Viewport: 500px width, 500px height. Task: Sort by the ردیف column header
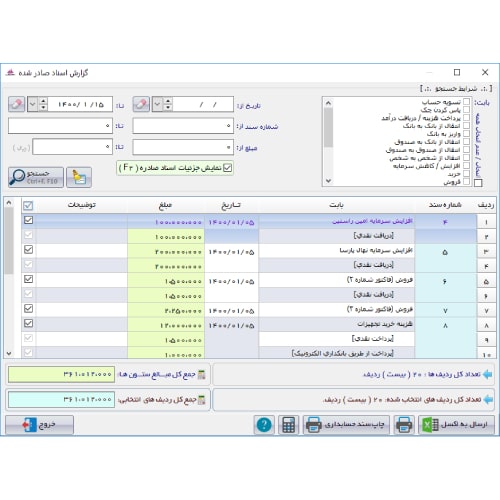(486, 205)
